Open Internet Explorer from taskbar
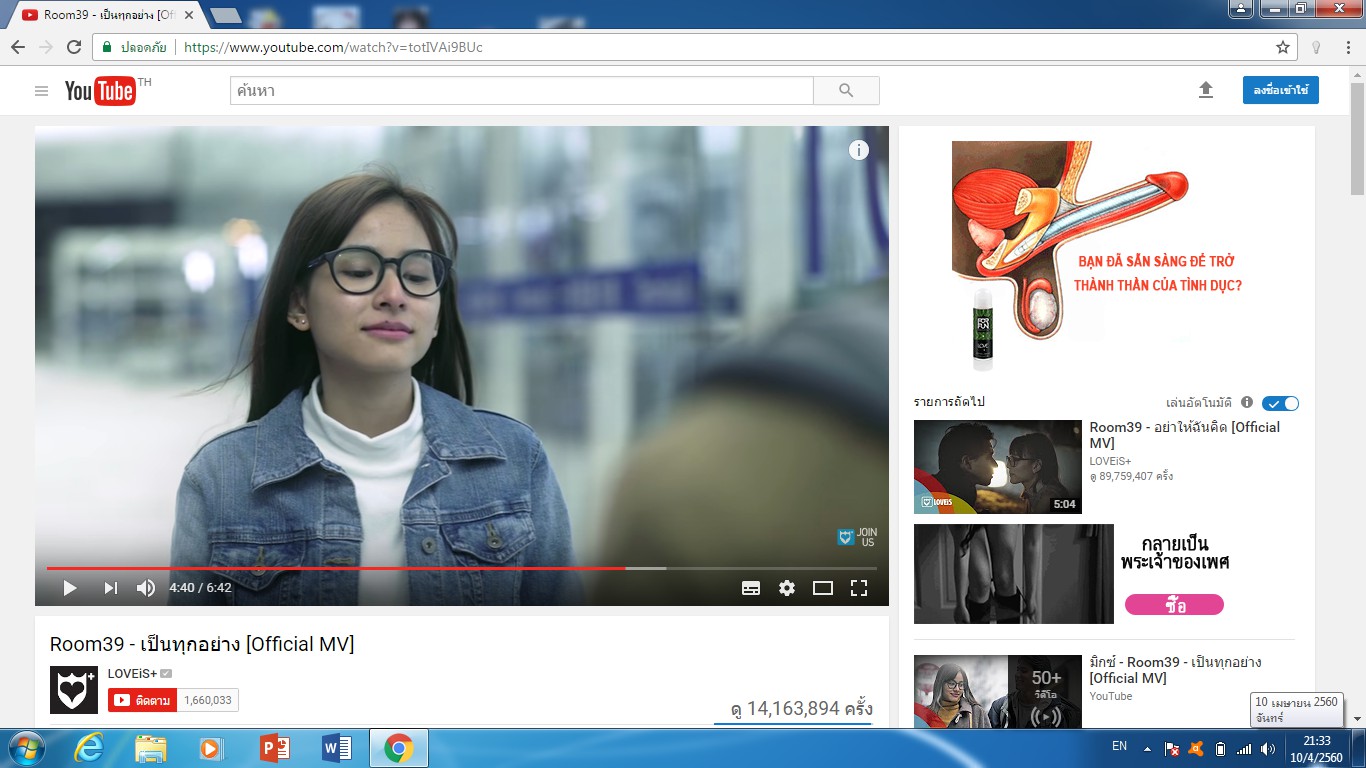This screenshot has height=768, width=1366. coord(88,748)
